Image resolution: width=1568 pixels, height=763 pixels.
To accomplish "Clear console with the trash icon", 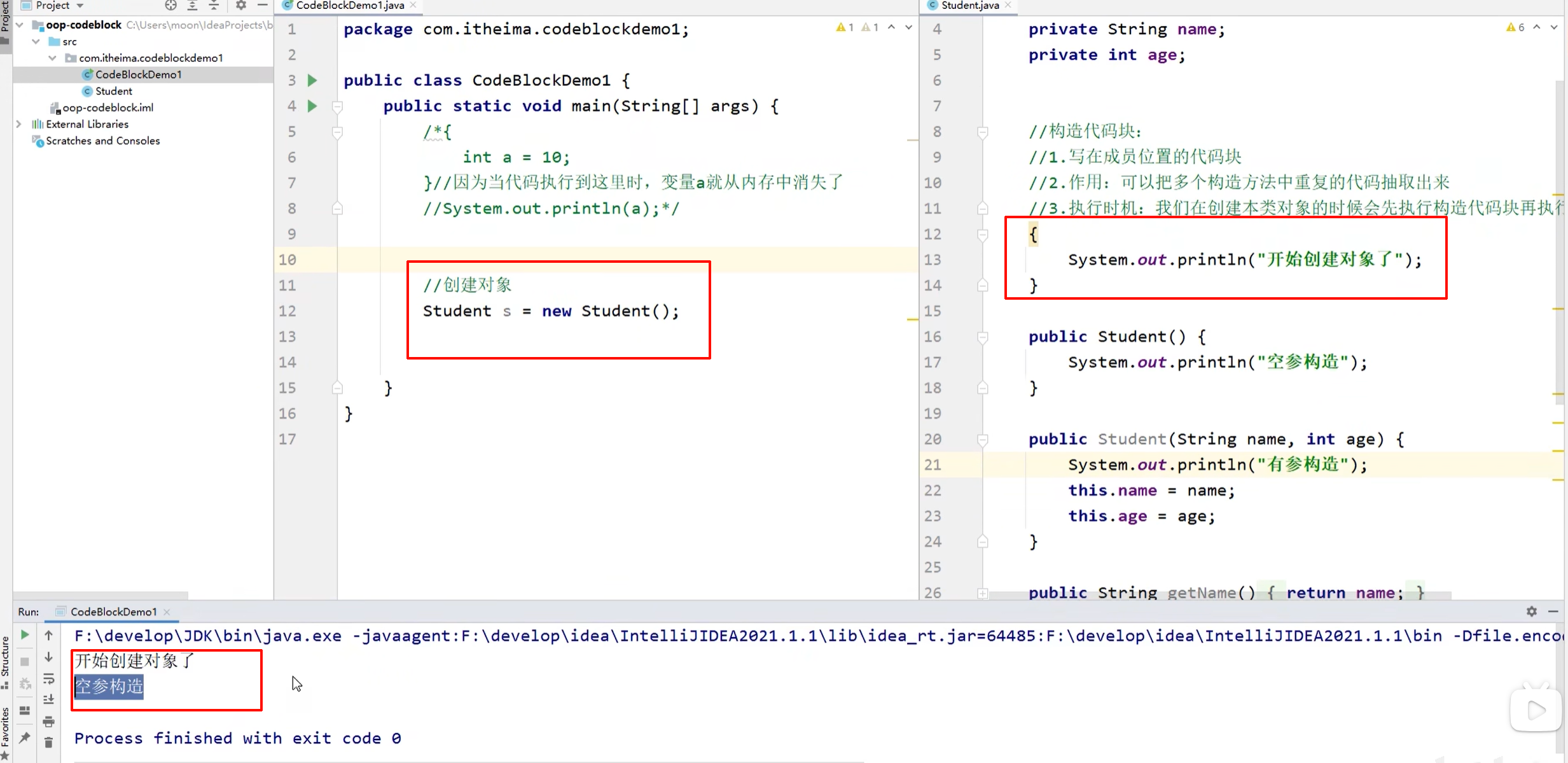I will click(x=48, y=742).
